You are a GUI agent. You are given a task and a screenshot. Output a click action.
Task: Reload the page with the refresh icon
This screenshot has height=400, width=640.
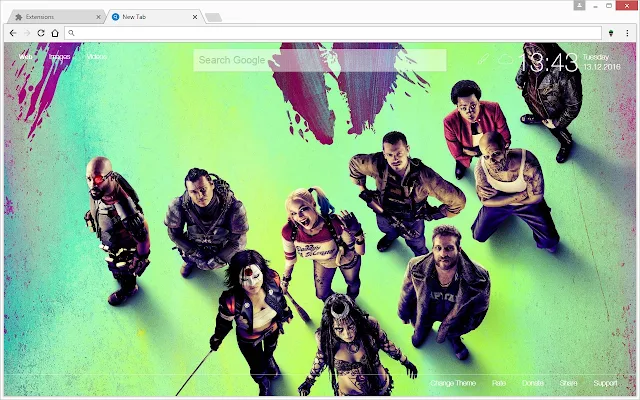coord(41,33)
